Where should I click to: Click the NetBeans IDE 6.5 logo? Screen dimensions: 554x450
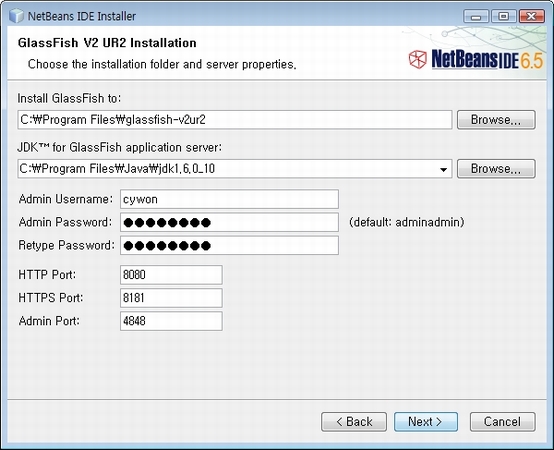476,59
